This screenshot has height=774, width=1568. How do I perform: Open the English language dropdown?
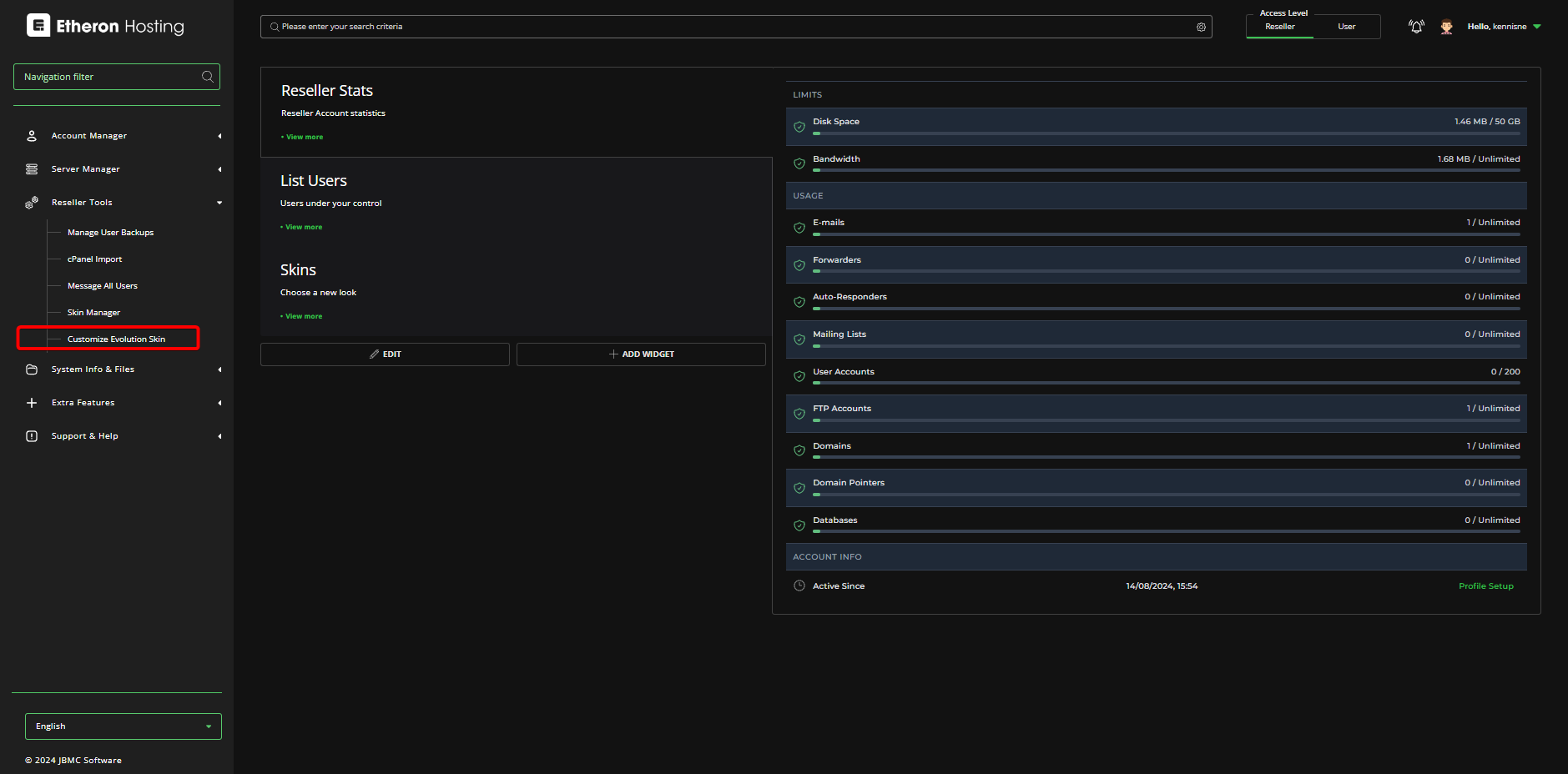123,726
